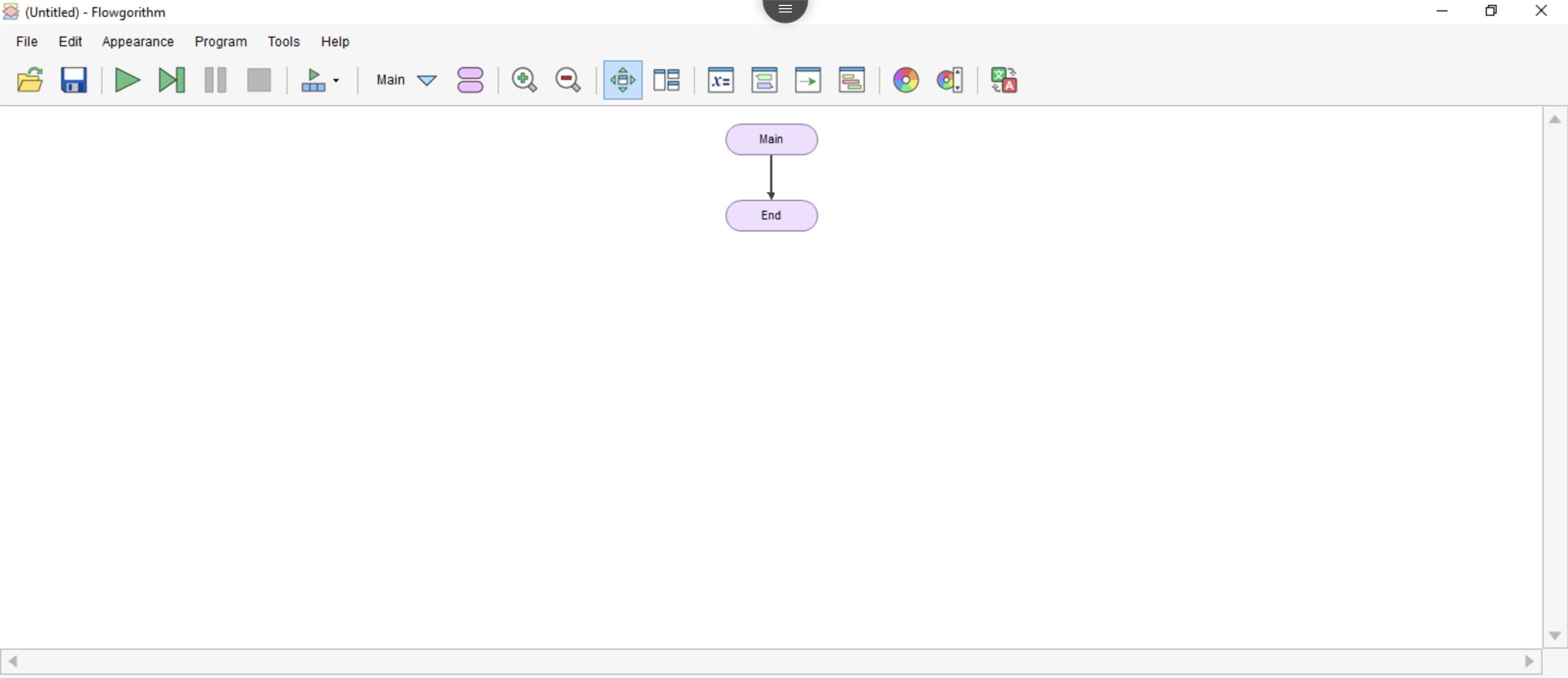Choose a color scheme with the color wheel
This screenshot has width=1568, height=678.
[905, 80]
